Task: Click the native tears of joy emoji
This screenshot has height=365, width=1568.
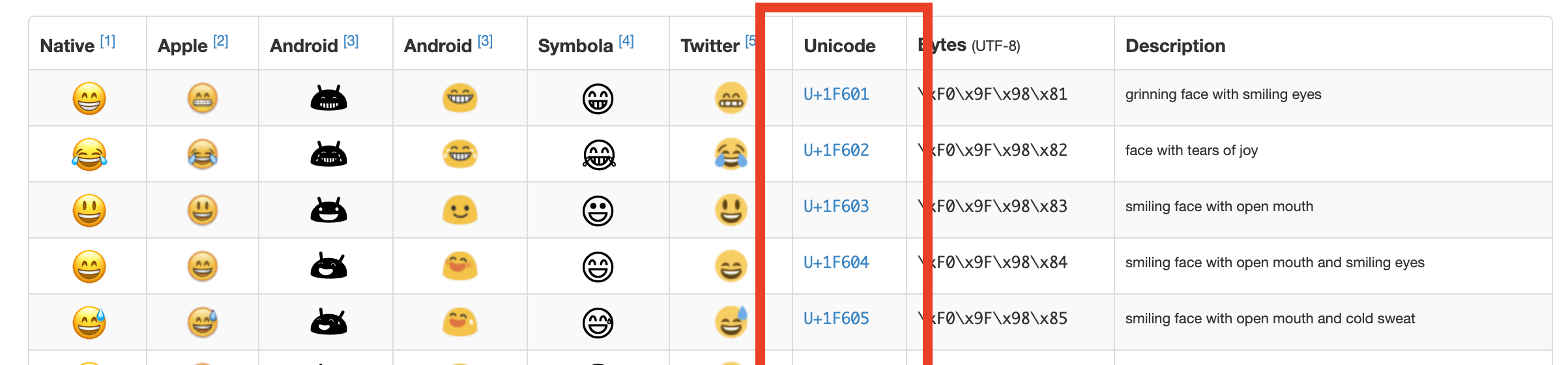Action: 89,154
